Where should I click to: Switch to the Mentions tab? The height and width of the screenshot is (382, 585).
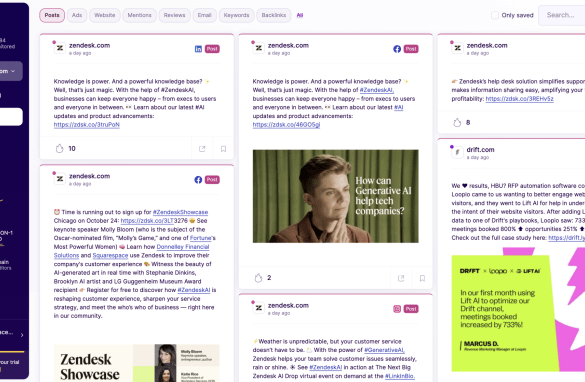pos(139,15)
